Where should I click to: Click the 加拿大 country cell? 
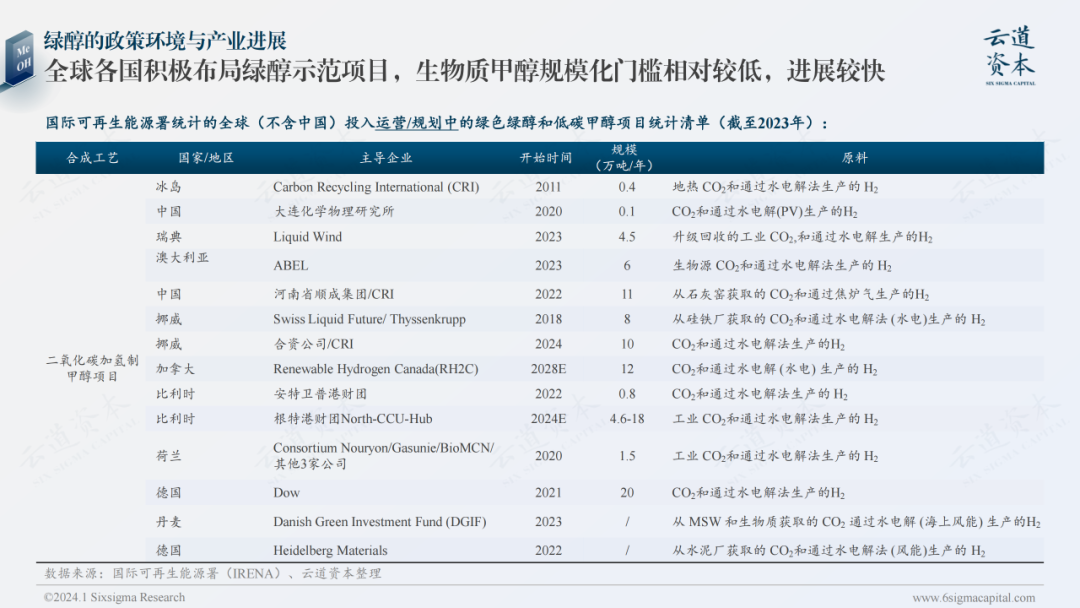pos(175,369)
